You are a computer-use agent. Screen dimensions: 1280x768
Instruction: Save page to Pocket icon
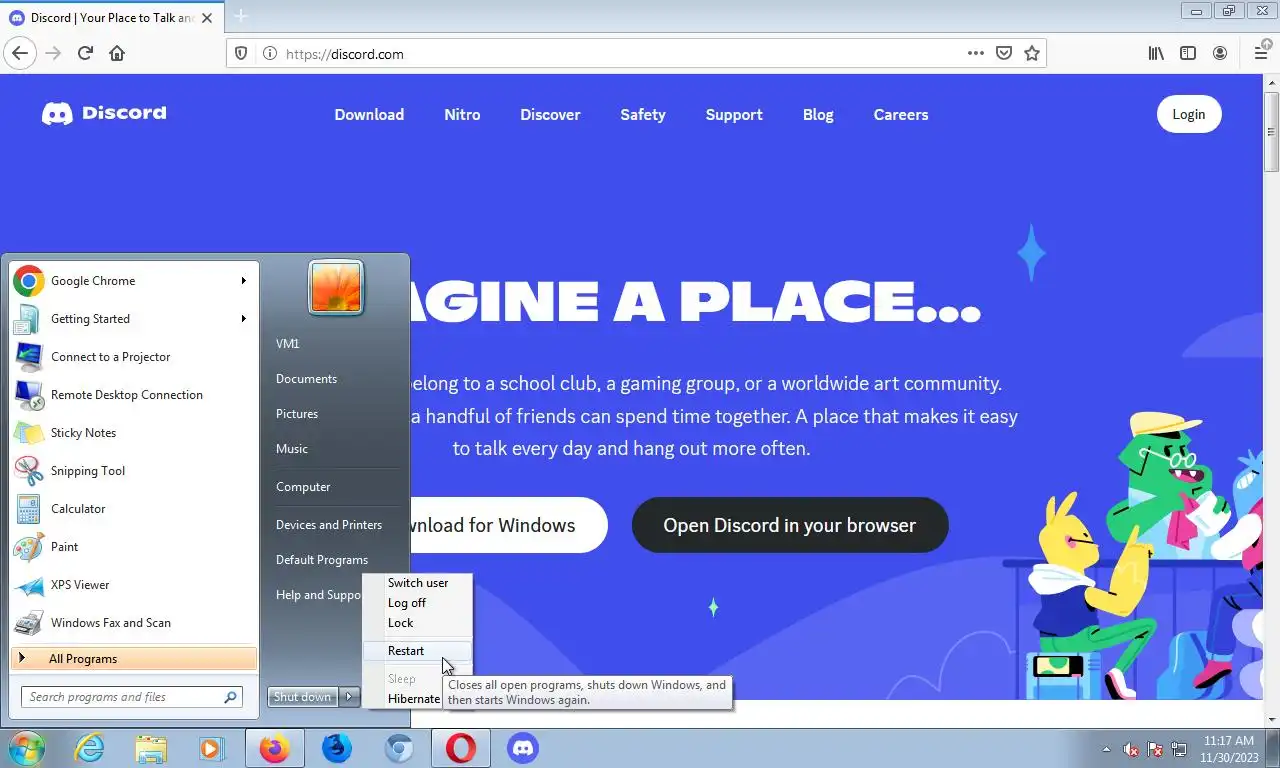(1004, 53)
